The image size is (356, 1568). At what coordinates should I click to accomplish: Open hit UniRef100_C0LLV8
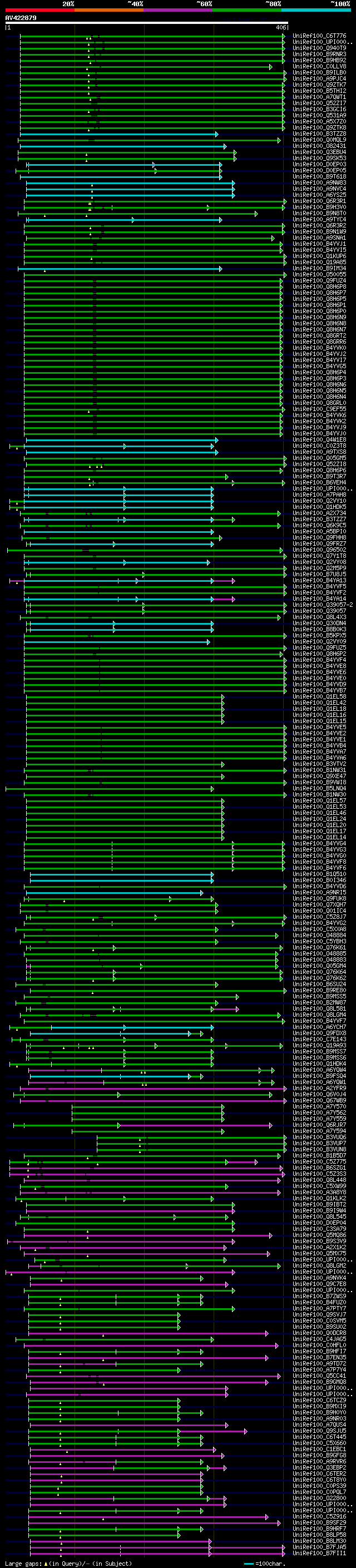pos(319,67)
